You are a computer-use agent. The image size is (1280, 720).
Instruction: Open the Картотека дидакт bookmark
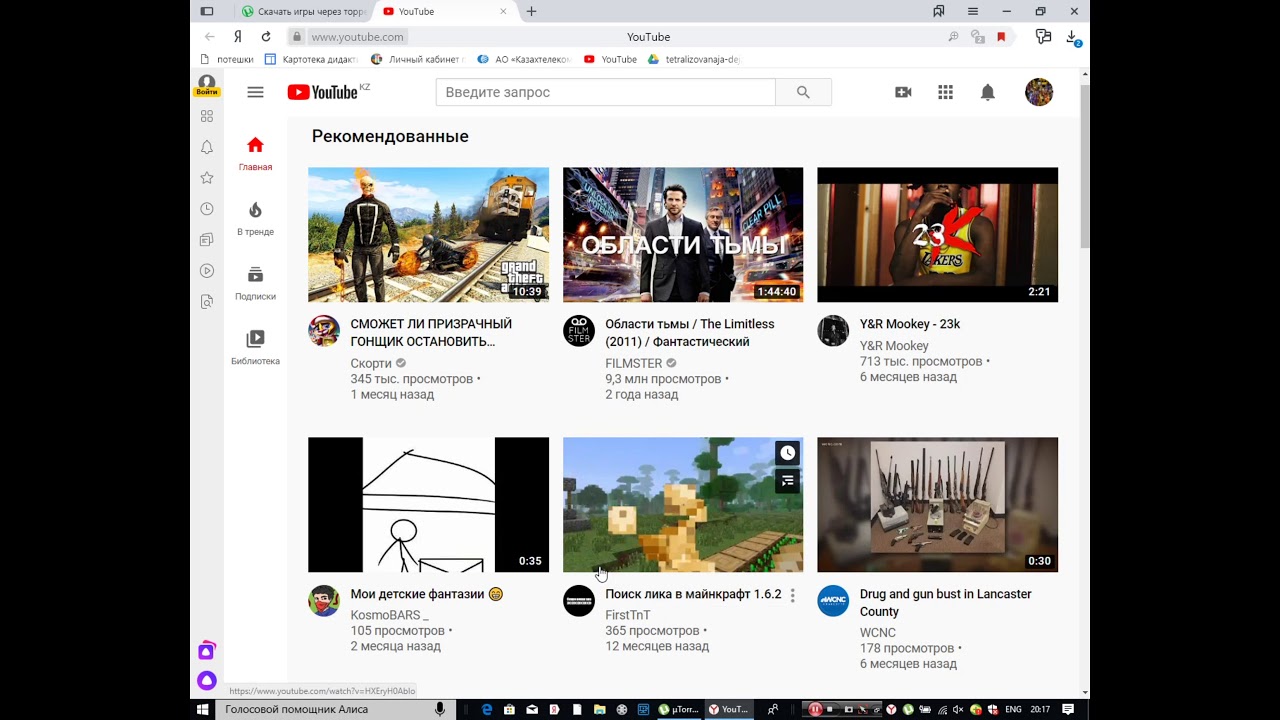(311, 59)
